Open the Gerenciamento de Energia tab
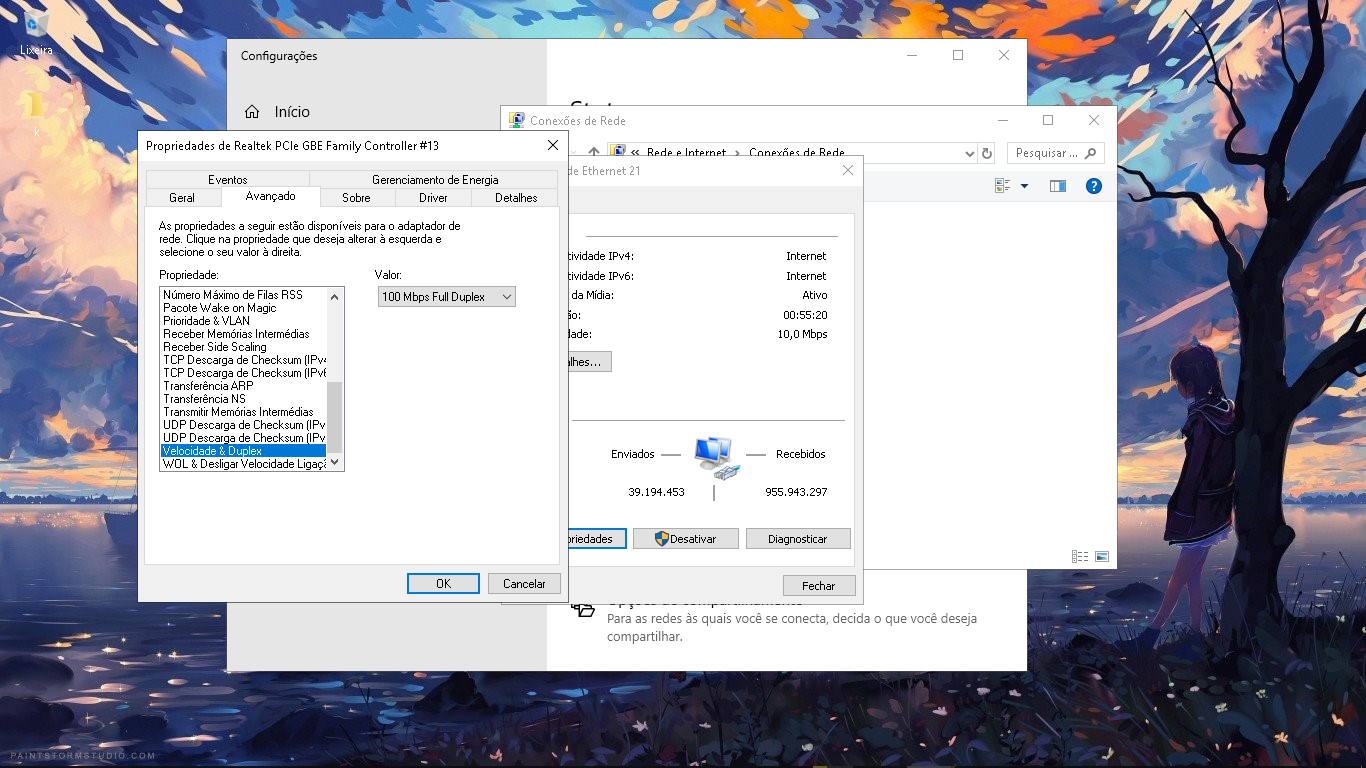The height and width of the screenshot is (768, 1366). pos(435,180)
